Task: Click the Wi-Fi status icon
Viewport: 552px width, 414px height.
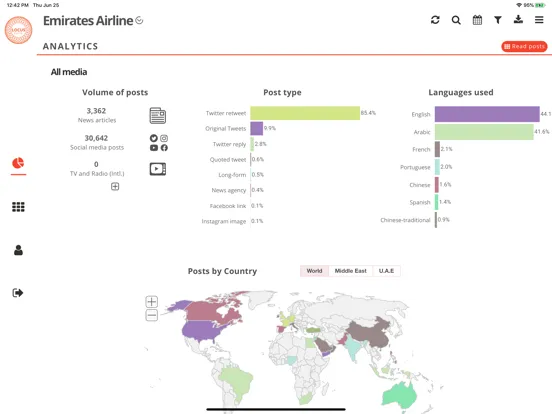Action: (519, 5)
